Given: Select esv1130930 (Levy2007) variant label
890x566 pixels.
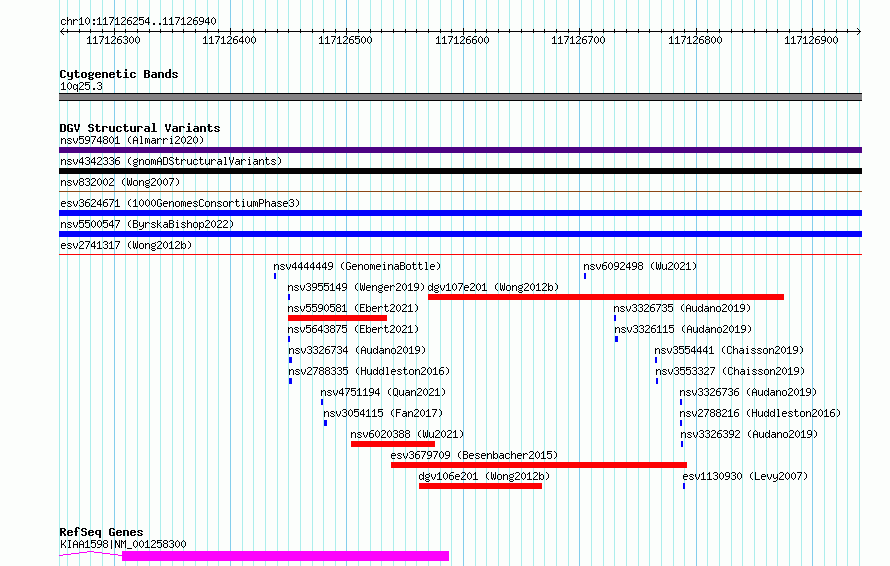Looking at the screenshot, I should click(745, 476).
